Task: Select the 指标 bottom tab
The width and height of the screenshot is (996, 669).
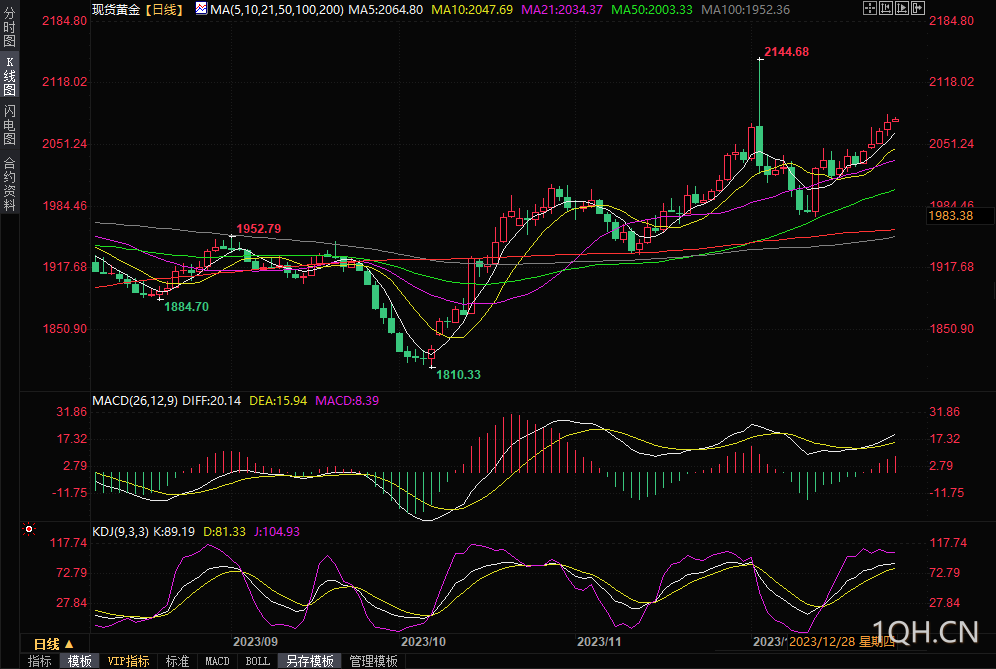Action: (x=40, y=661)
